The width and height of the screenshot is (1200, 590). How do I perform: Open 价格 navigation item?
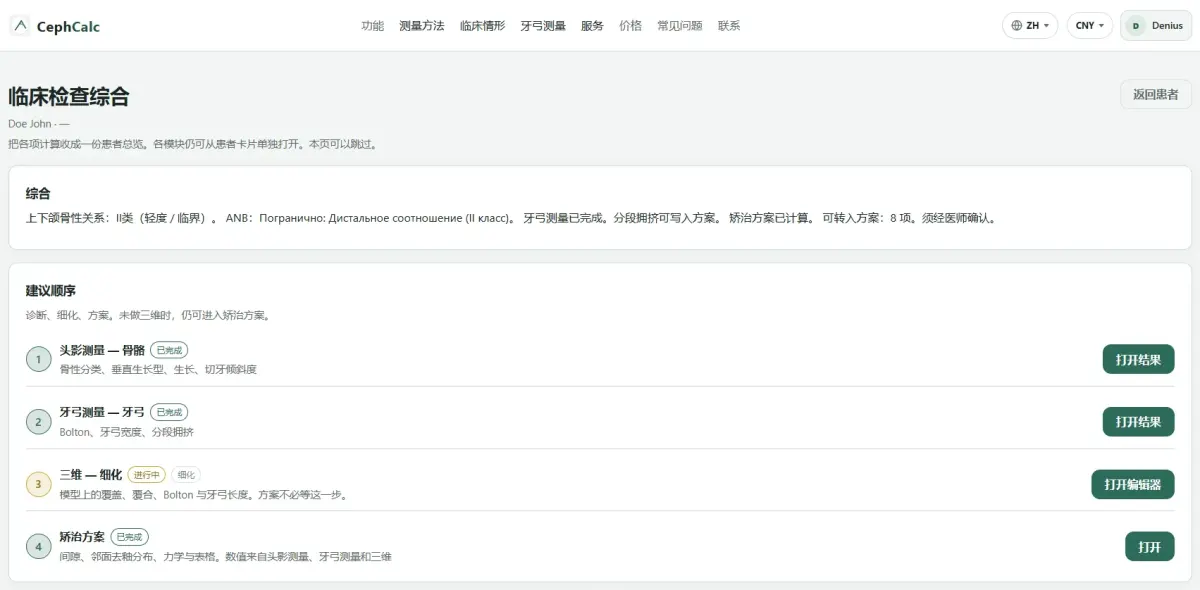pyautogui.click(x=630, y=26)
